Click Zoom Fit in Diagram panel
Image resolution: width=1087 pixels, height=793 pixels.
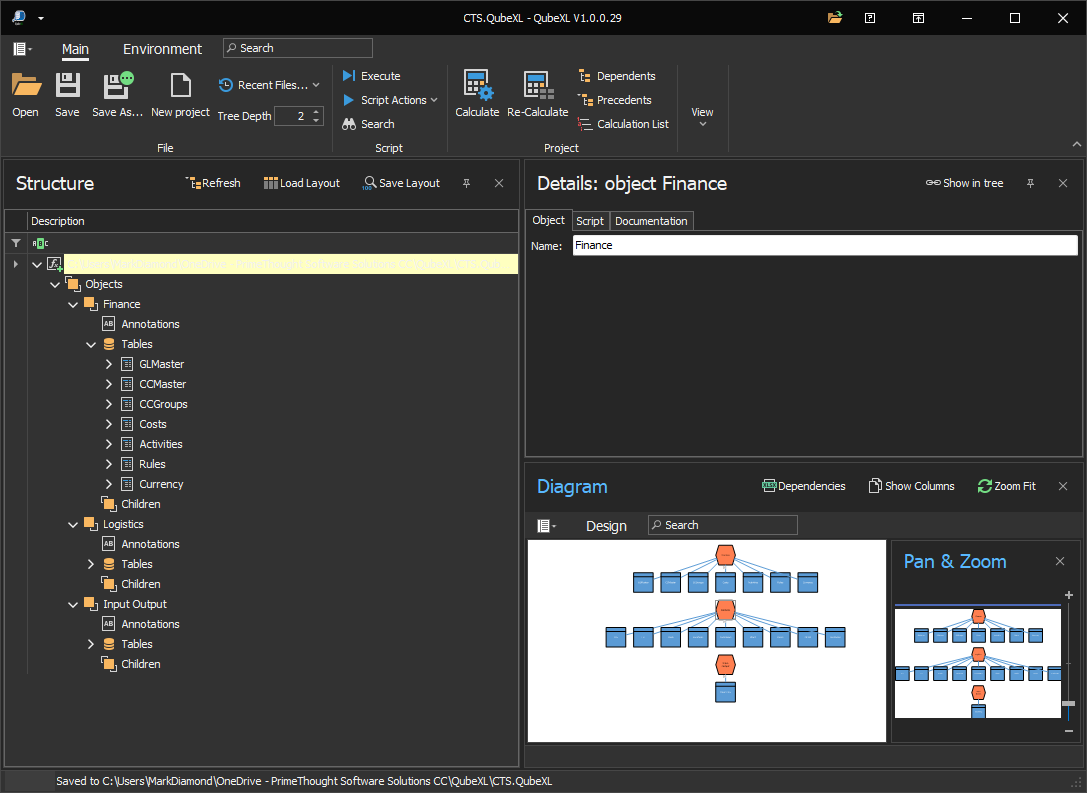coord(1006,486)
